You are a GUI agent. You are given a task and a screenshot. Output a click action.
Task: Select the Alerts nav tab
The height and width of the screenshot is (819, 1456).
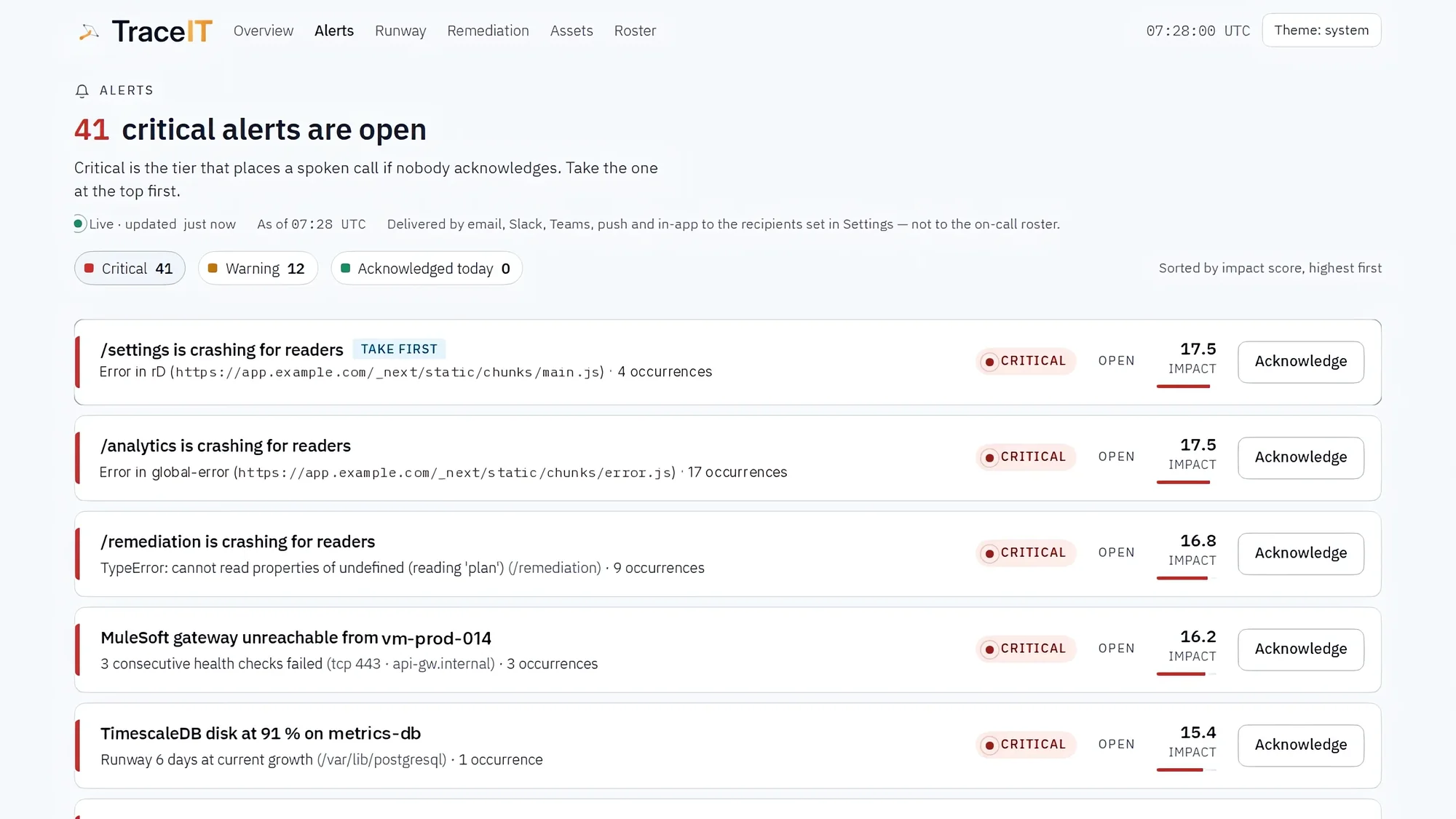[334, 31]
